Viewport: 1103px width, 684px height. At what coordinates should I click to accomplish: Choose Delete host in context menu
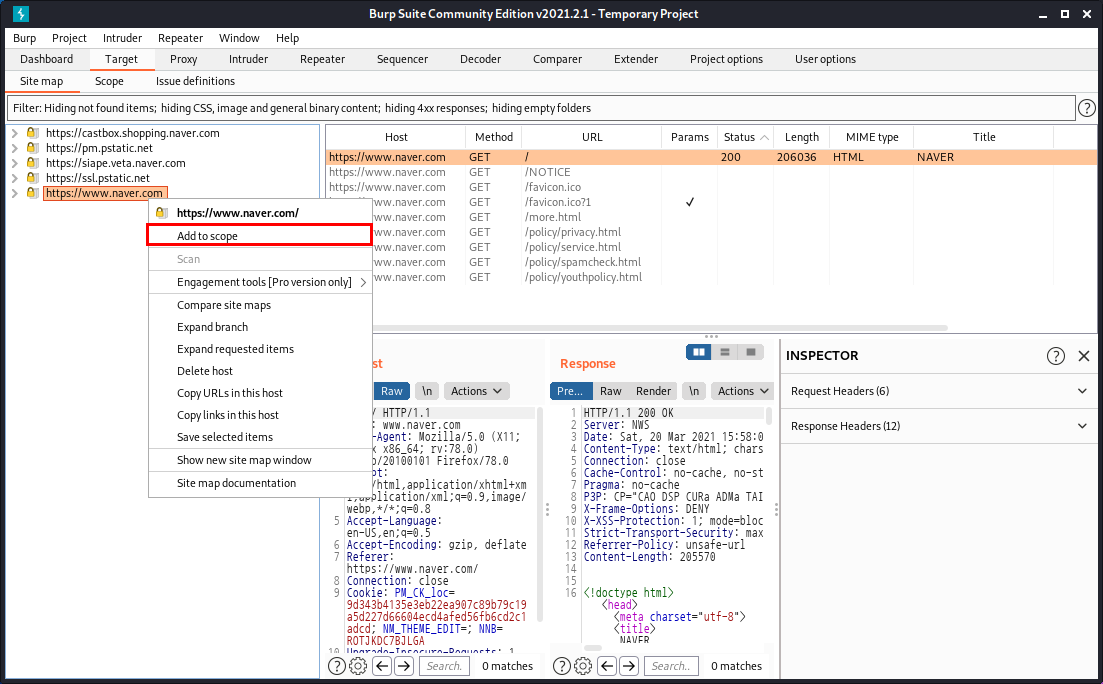[260, 371]
